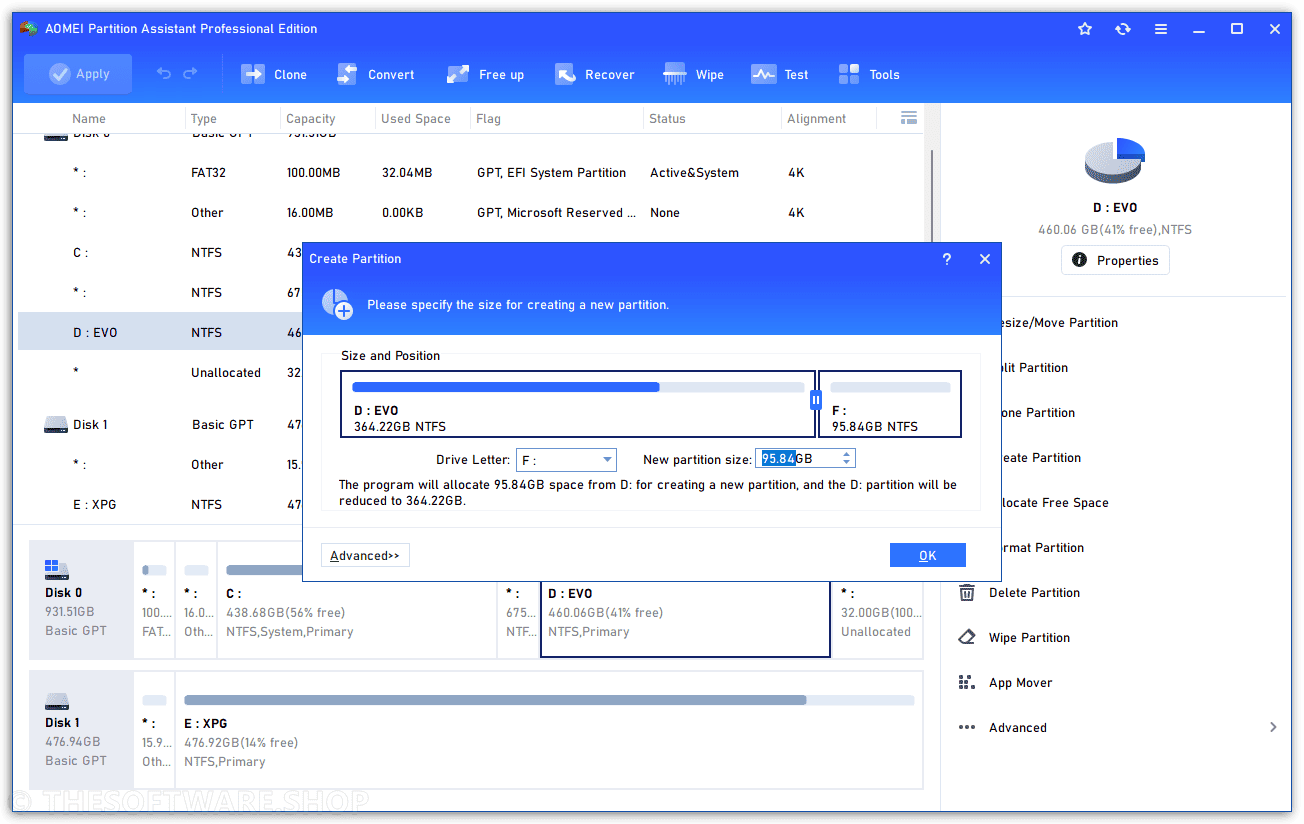The width and height of the screenshot is (1304, 824).
Task: Click the partition divider slider handle
Action: click(x=815, y=400)
